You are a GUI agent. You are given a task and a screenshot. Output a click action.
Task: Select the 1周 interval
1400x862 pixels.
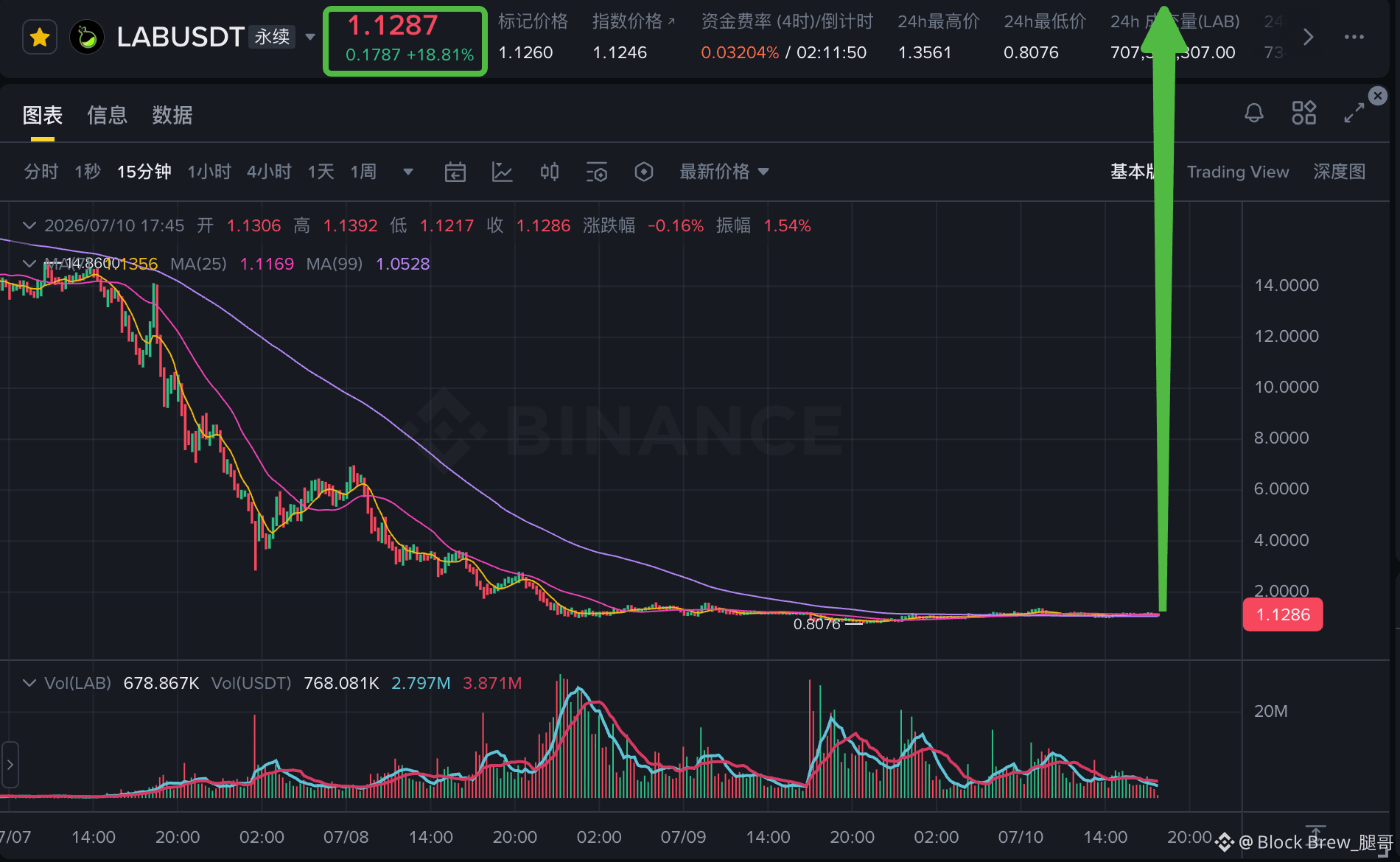pyautogui.click(x=363, y=172)
